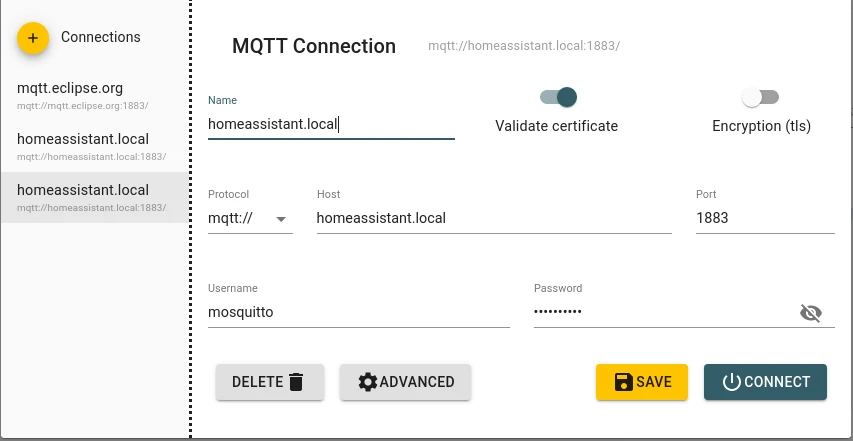Viewport: 853px width, 441px height.
Task: Select mqtt.eclipse.org connection in sidebar
Action: 95,95
